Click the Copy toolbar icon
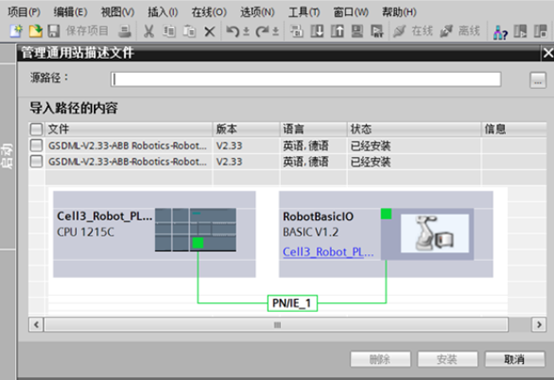Viewport: 554px width, 380px height. 169,31
